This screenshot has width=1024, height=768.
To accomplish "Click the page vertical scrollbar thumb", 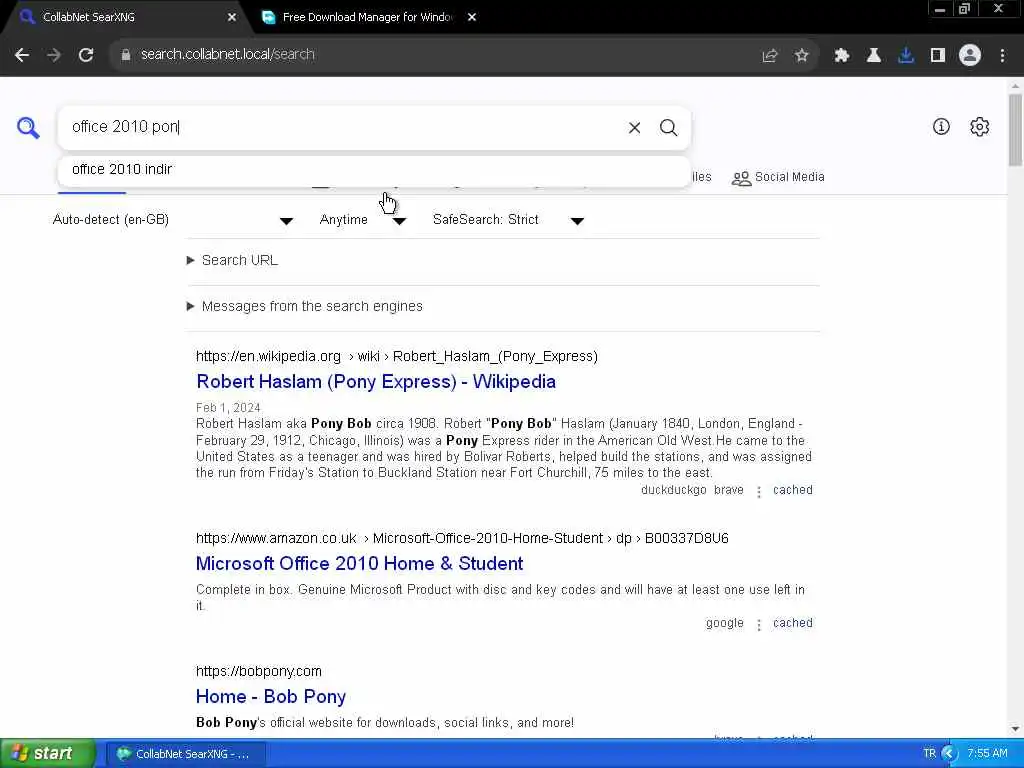I will click(1015, 131).
